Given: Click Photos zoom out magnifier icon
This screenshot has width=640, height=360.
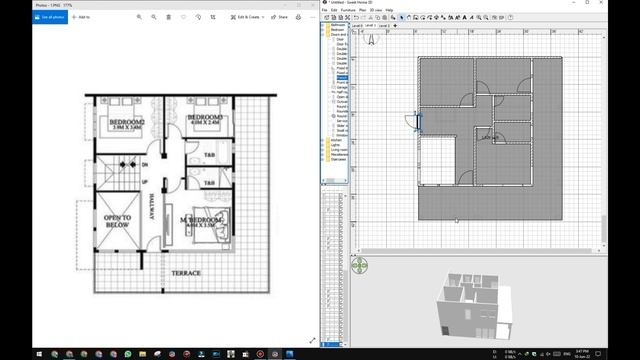Looking at the screenshot, I should point(154,17).
